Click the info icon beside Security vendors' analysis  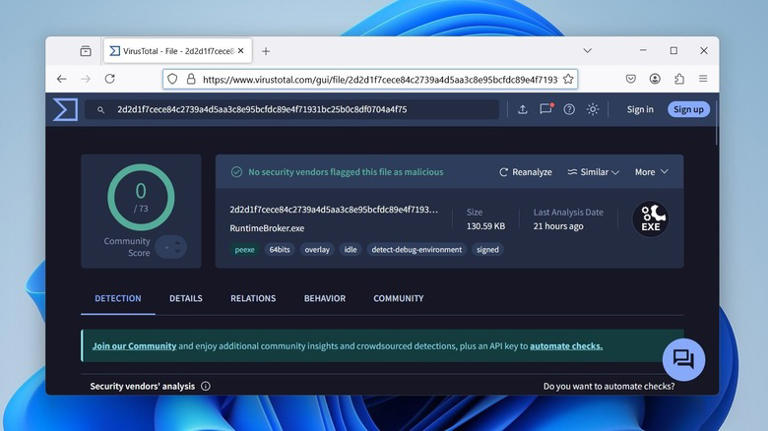point(206,386)
